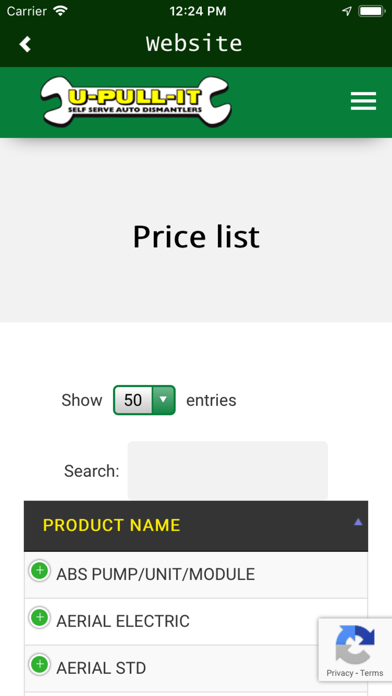Click the green dropdown arrow beside 50
Image resolution: width=392 pixels, height=696 pixels.
pos(163,400)
